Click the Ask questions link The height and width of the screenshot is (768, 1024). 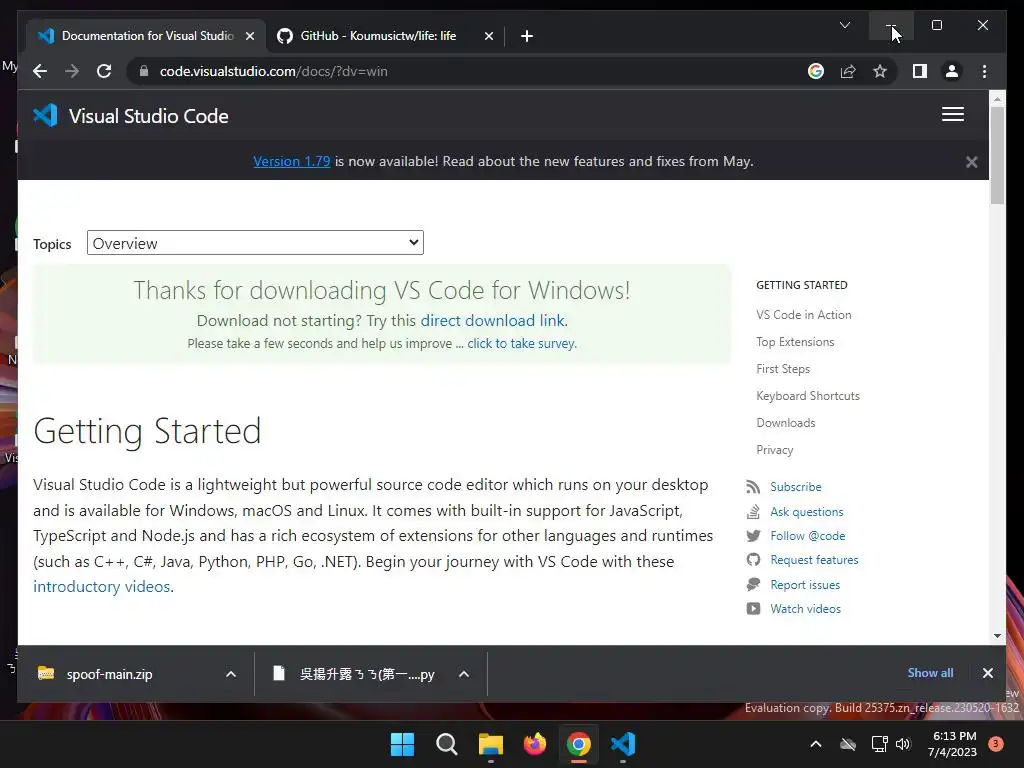tap(807, 511)
